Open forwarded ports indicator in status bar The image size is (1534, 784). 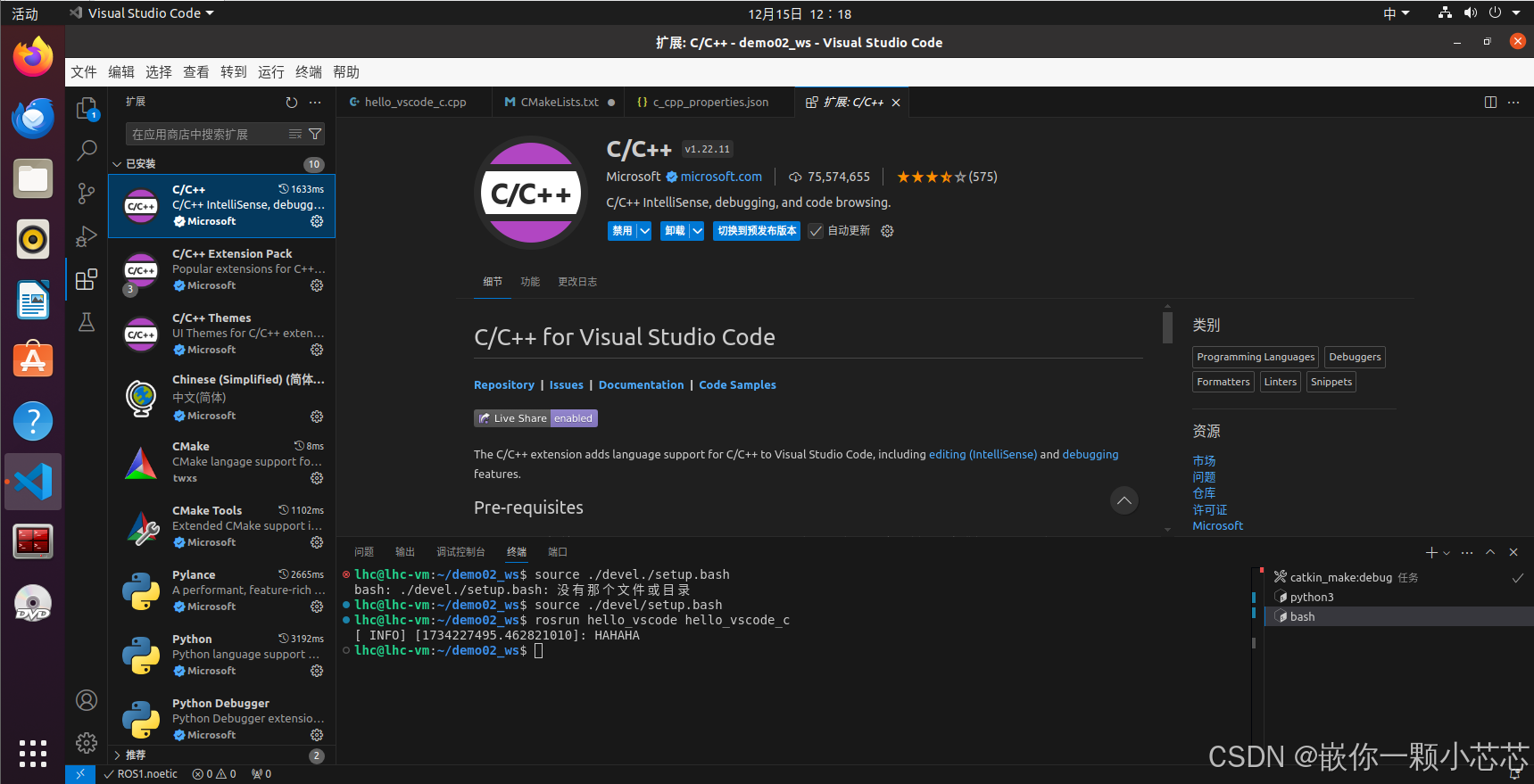[261, 774]
